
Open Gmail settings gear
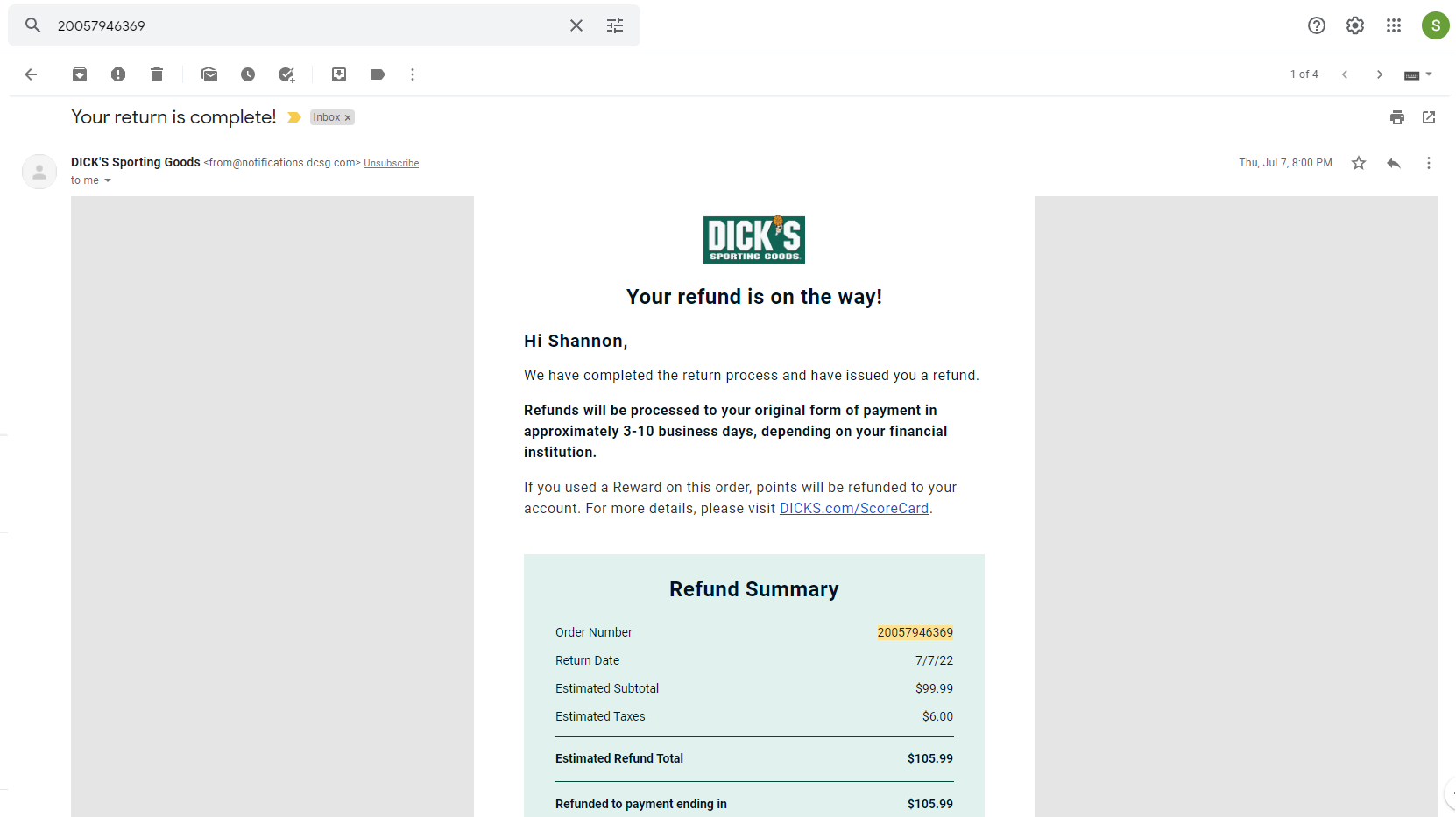coord(1355,25)
